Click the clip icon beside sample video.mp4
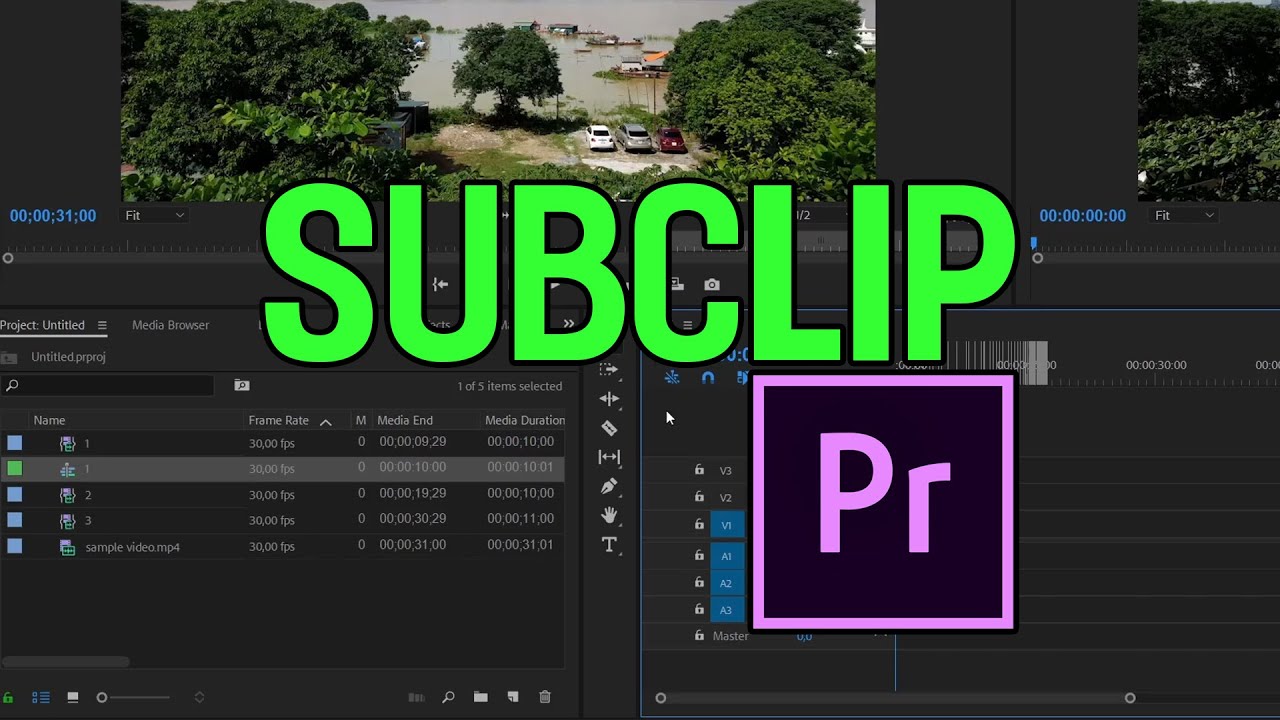This screenshot has height=720, width=1280. [x=67, y=547]
